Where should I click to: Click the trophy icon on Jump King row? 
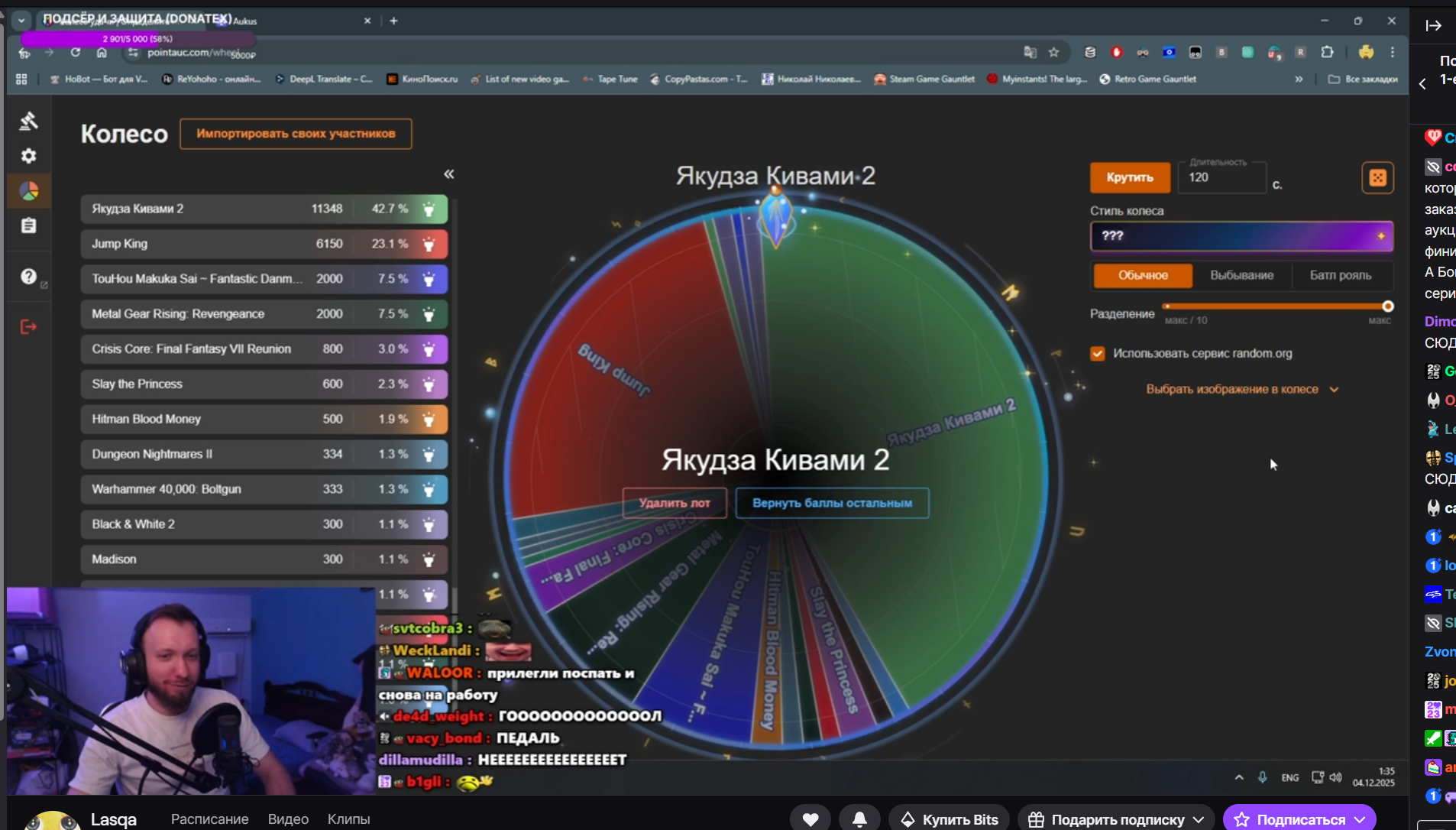(x=429, y=244)
